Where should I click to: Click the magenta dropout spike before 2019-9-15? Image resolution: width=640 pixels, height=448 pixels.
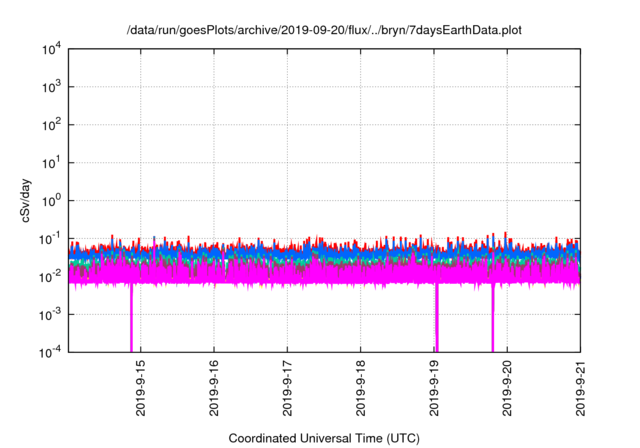131,317
